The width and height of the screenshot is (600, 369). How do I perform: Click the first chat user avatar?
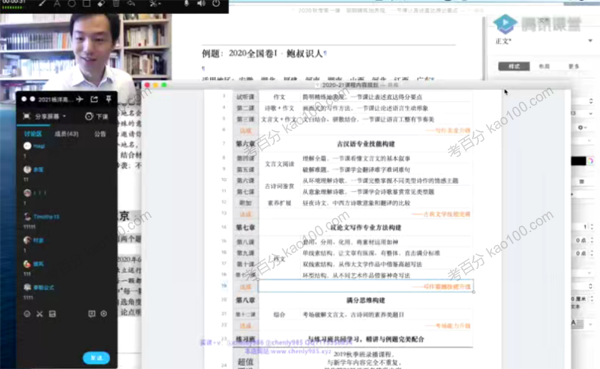tap(27, 146)
